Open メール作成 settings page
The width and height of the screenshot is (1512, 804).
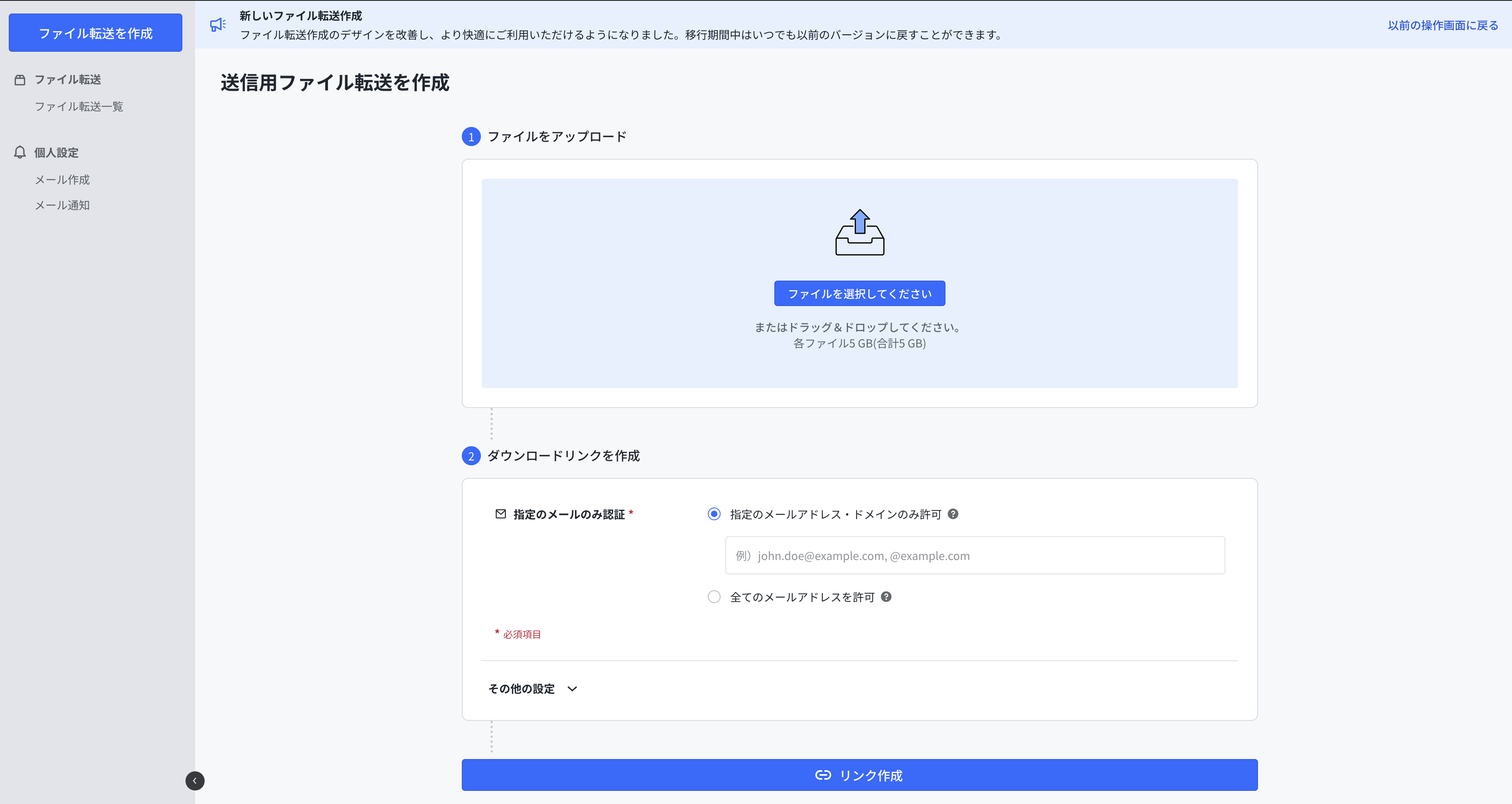(62, 180)
